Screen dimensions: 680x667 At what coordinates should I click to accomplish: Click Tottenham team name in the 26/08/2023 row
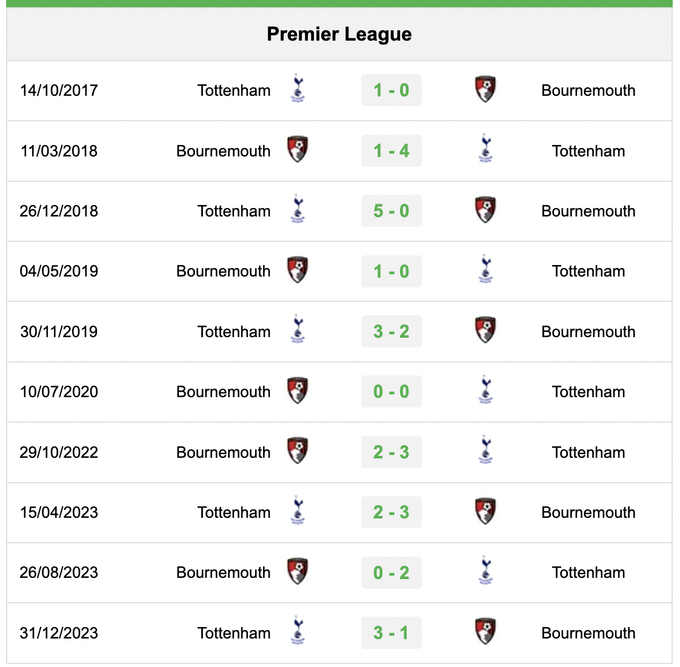(x=588, y=572)
